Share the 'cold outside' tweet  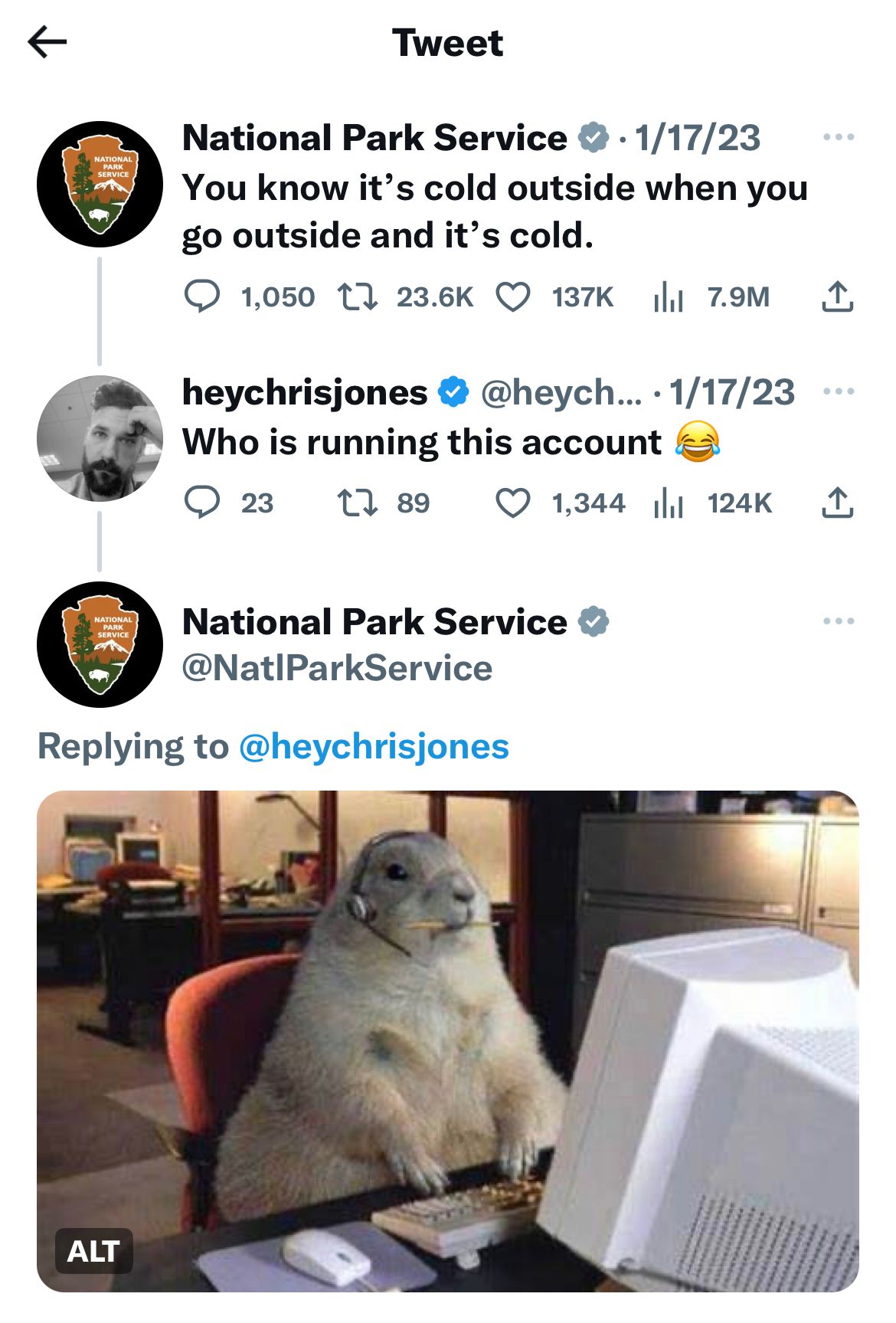click(x=837, y=296)
